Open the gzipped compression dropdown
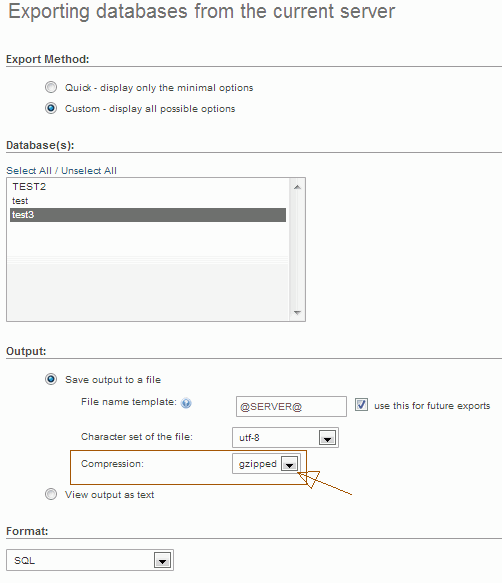The width and height of the screenshot is (502, 583). coord(266,464)
